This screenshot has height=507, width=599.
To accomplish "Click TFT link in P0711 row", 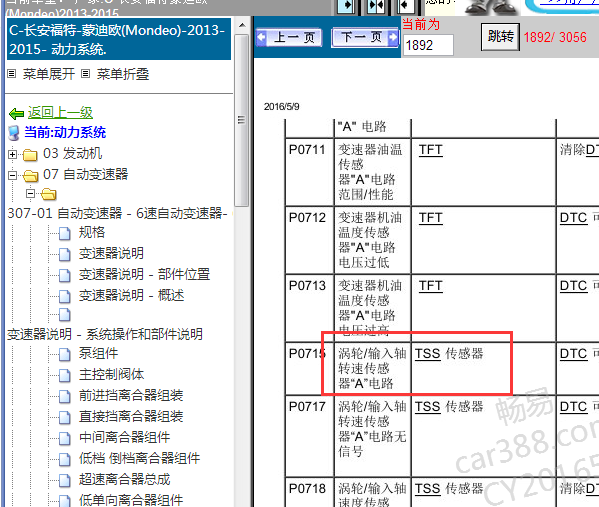I will coord(431,149).
